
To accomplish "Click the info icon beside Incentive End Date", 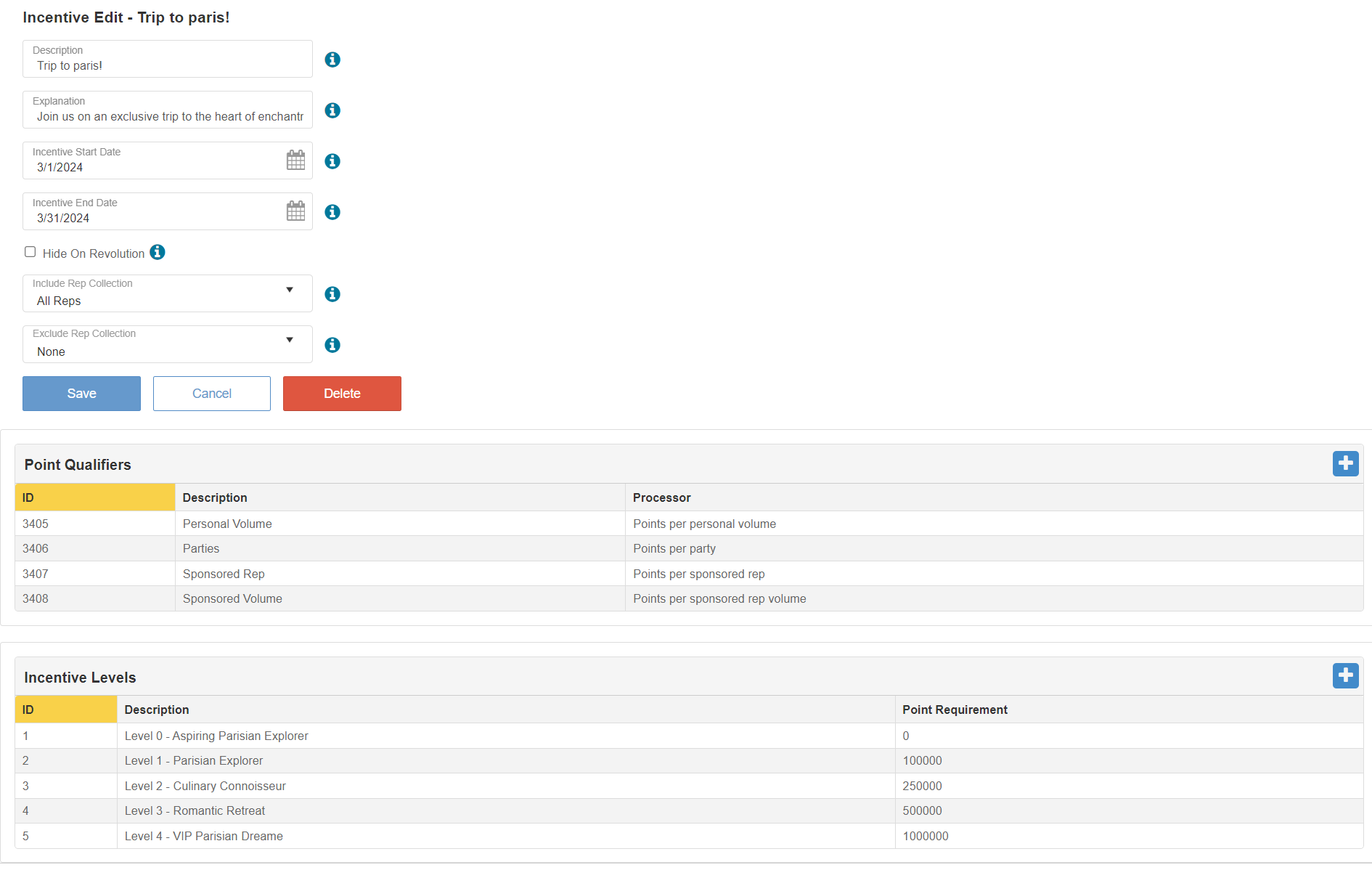I will coord(332,212).
